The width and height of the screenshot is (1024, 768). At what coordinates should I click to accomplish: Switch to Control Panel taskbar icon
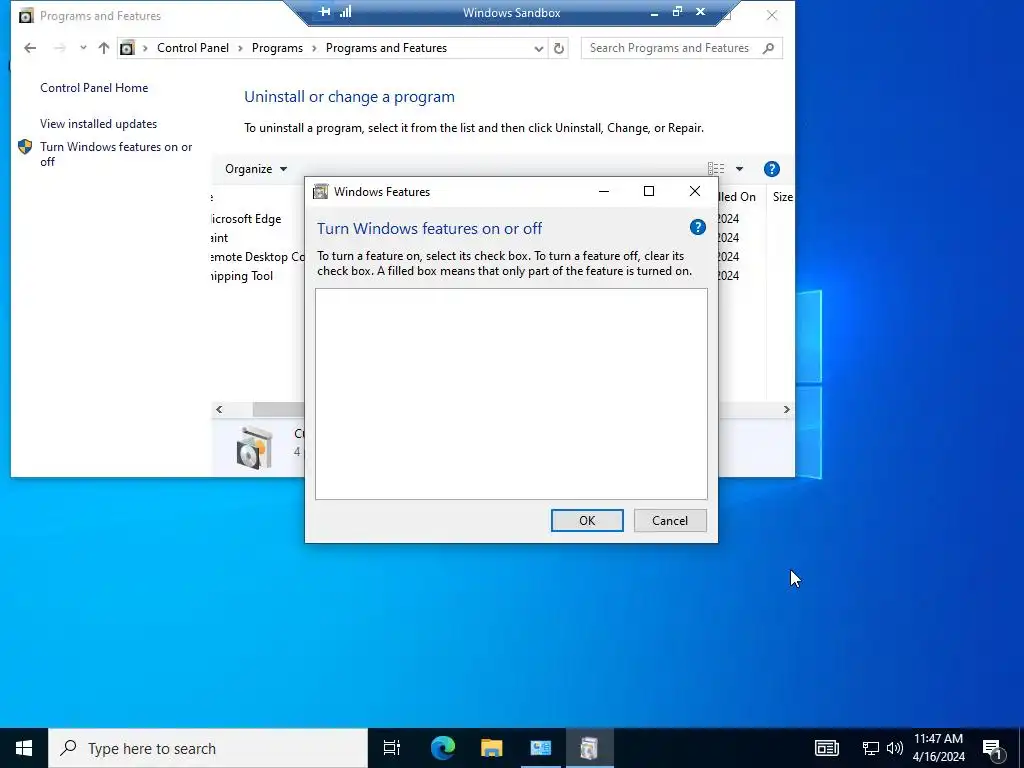[541, 748]
